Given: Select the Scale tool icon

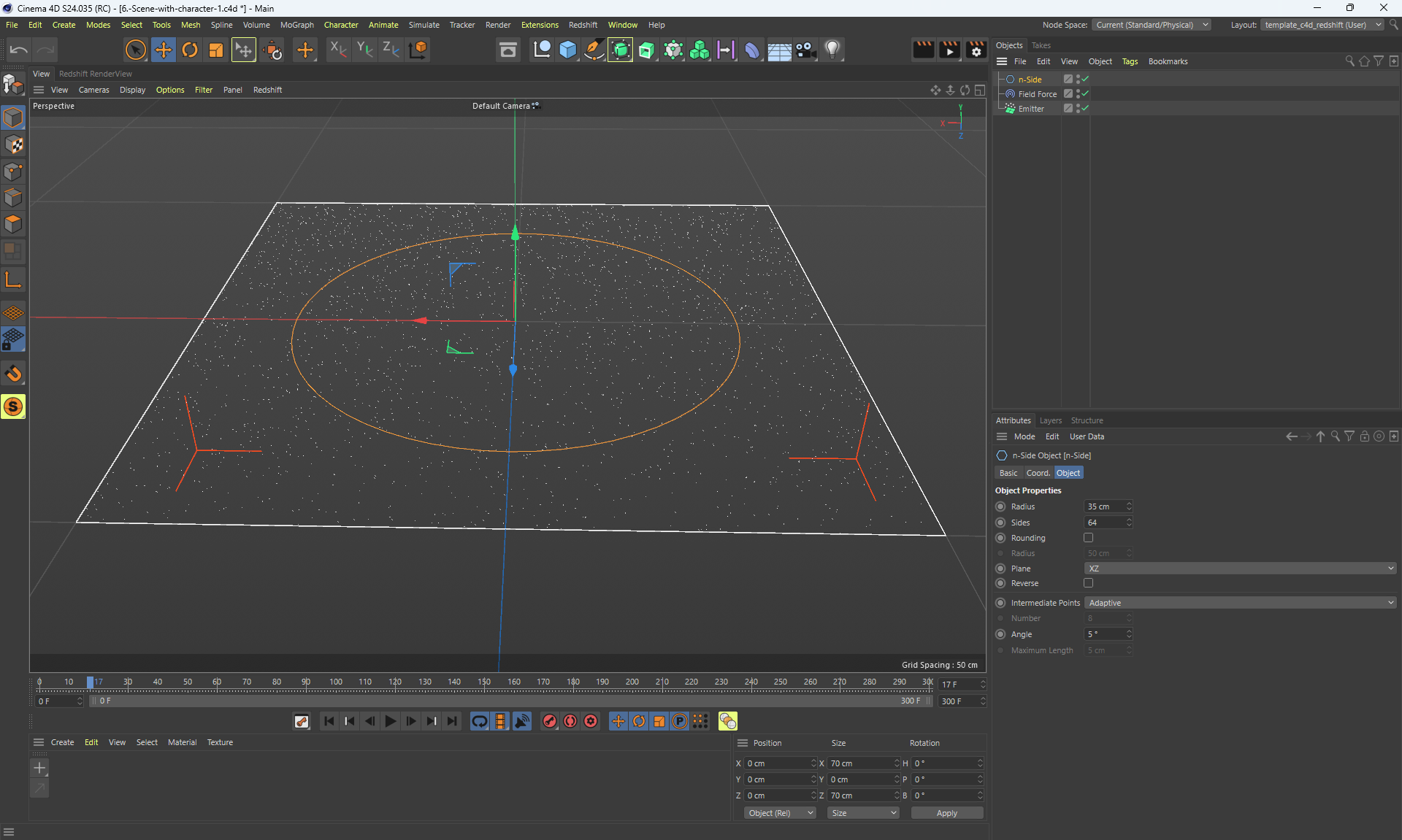Looking at the screenshot, I should point(216,50).
